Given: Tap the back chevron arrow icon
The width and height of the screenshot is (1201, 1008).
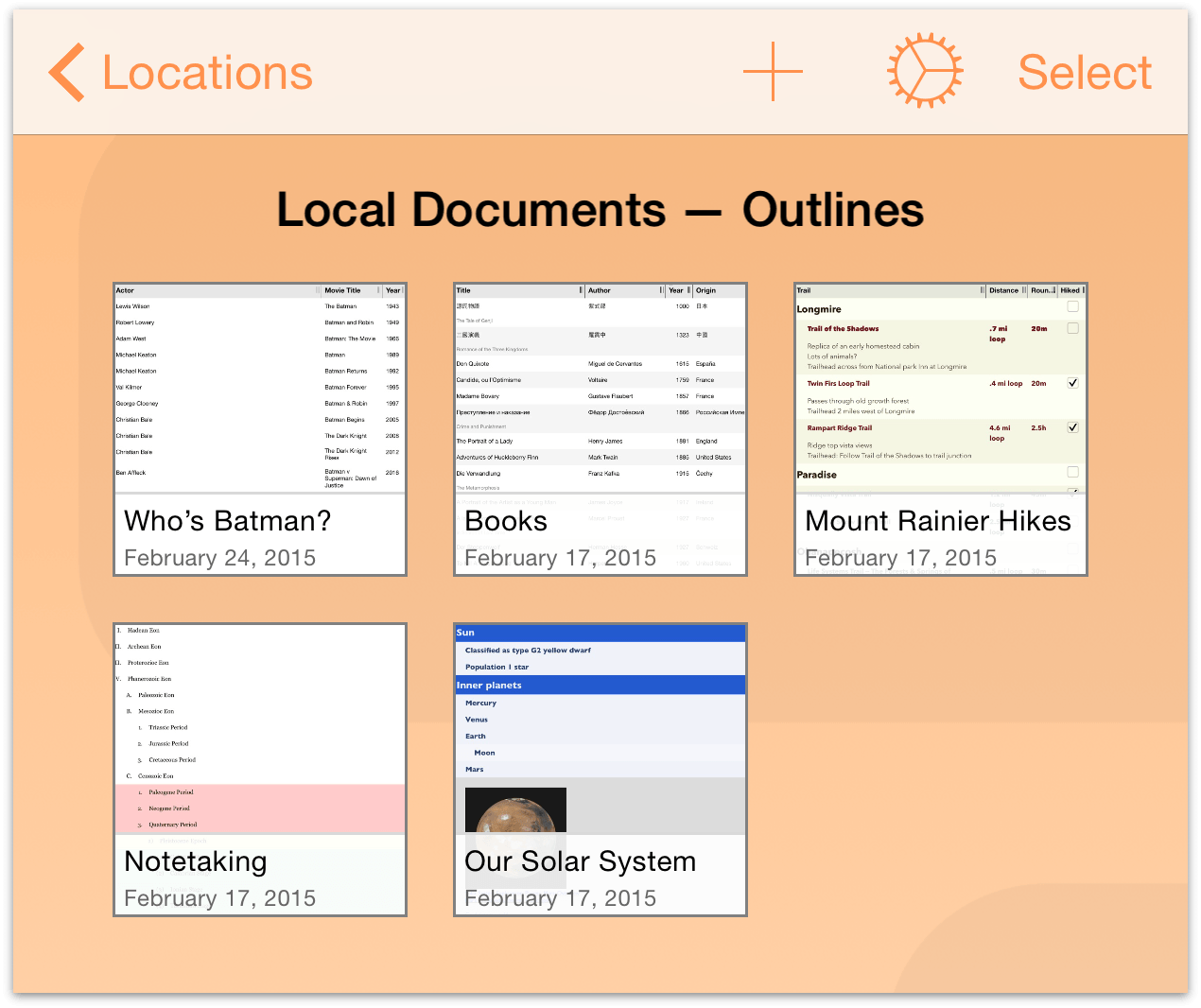Looking at the screenshot, I should [x=66, y=72].
